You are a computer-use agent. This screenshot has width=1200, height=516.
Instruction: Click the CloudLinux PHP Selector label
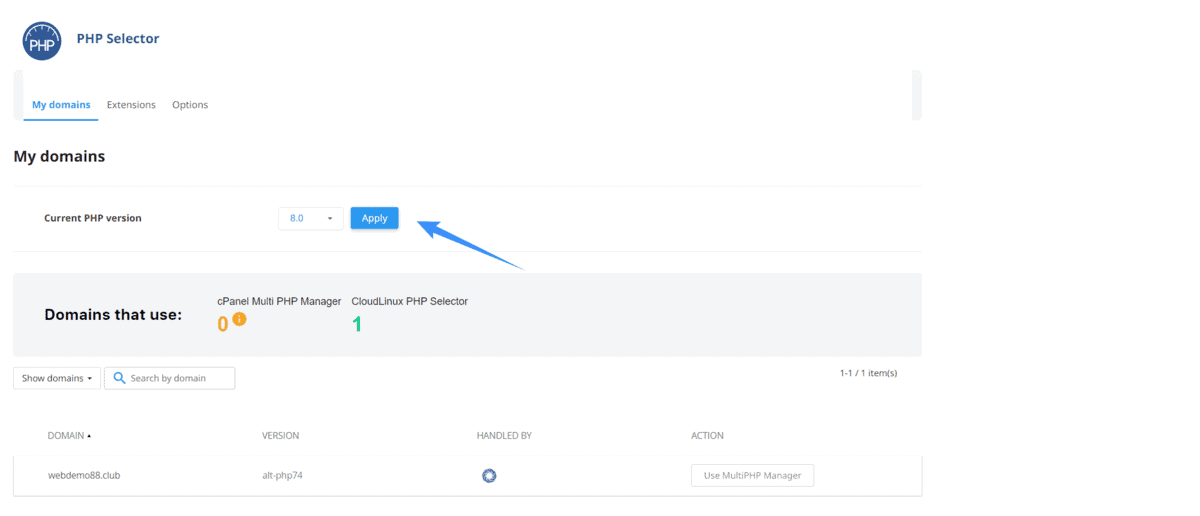coord(410,301)
